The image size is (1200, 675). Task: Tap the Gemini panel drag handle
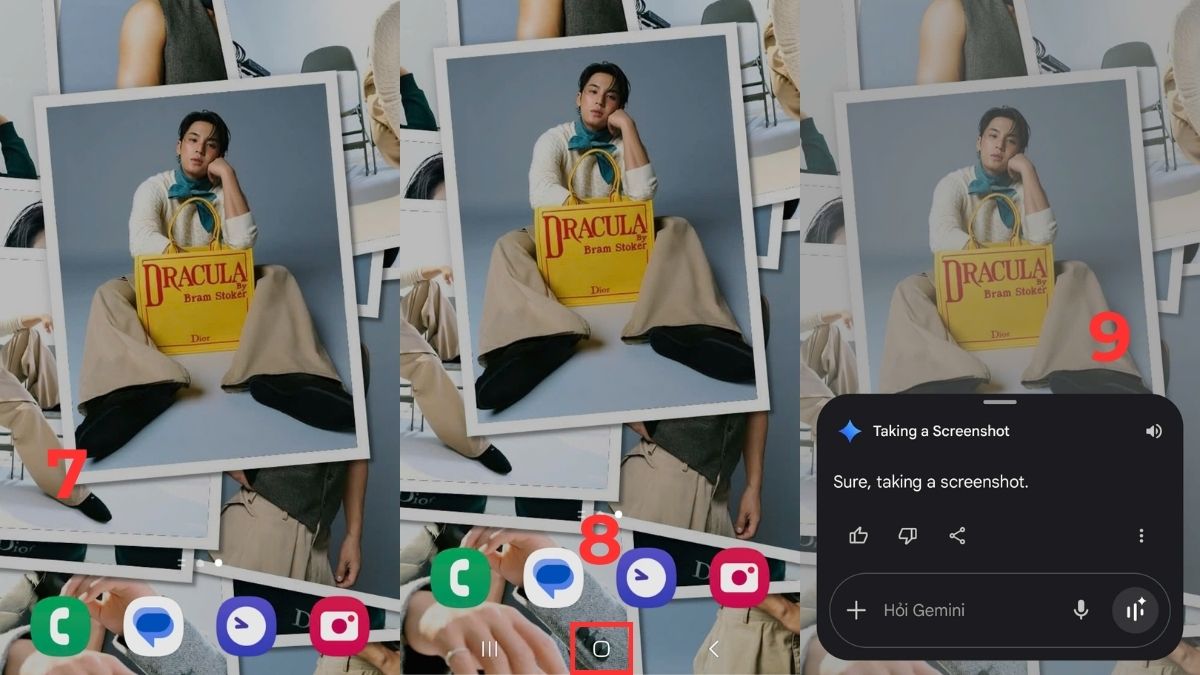tap(1000, 402)
